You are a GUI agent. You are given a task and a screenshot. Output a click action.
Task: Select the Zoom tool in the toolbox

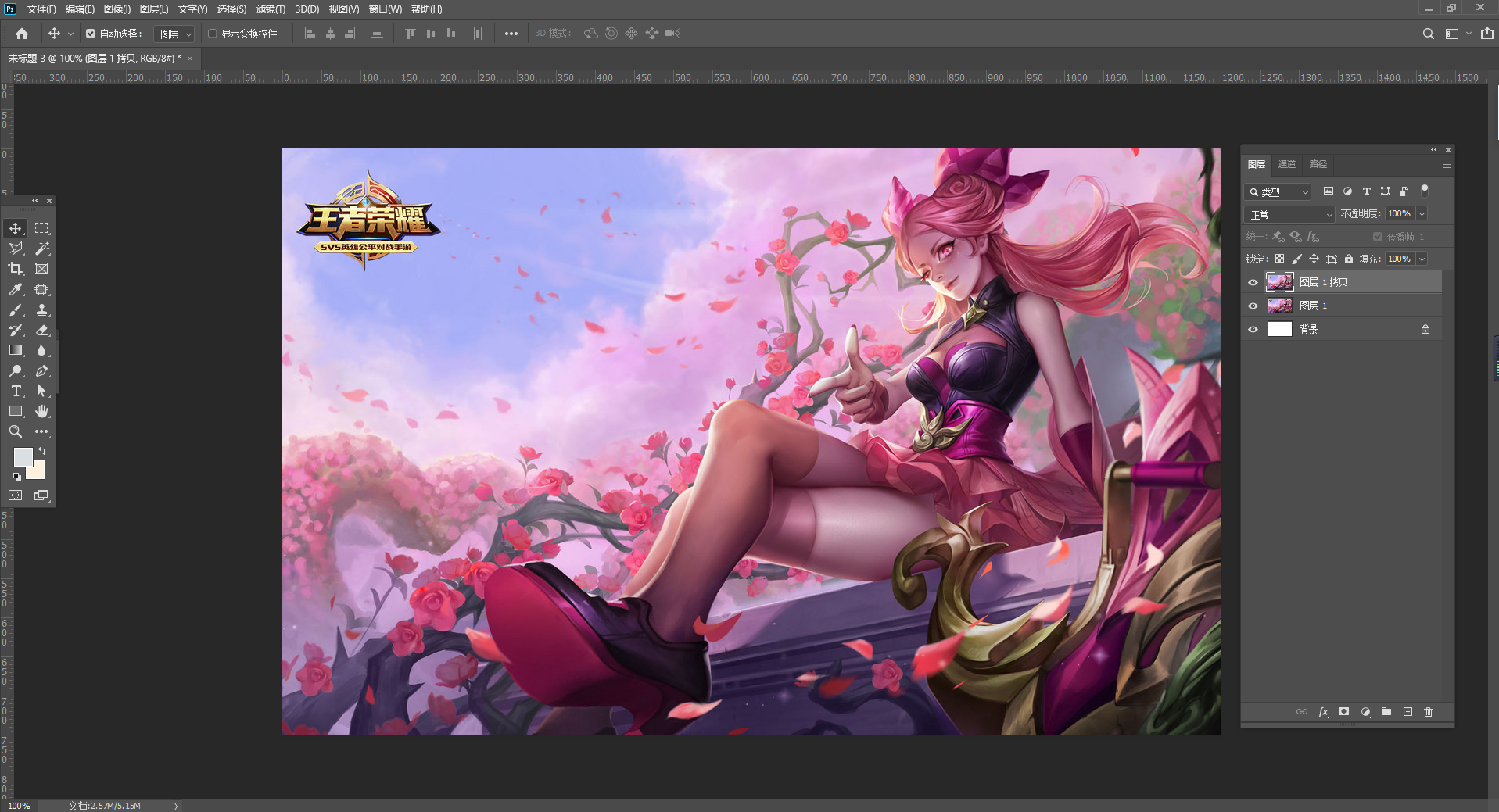16,431
